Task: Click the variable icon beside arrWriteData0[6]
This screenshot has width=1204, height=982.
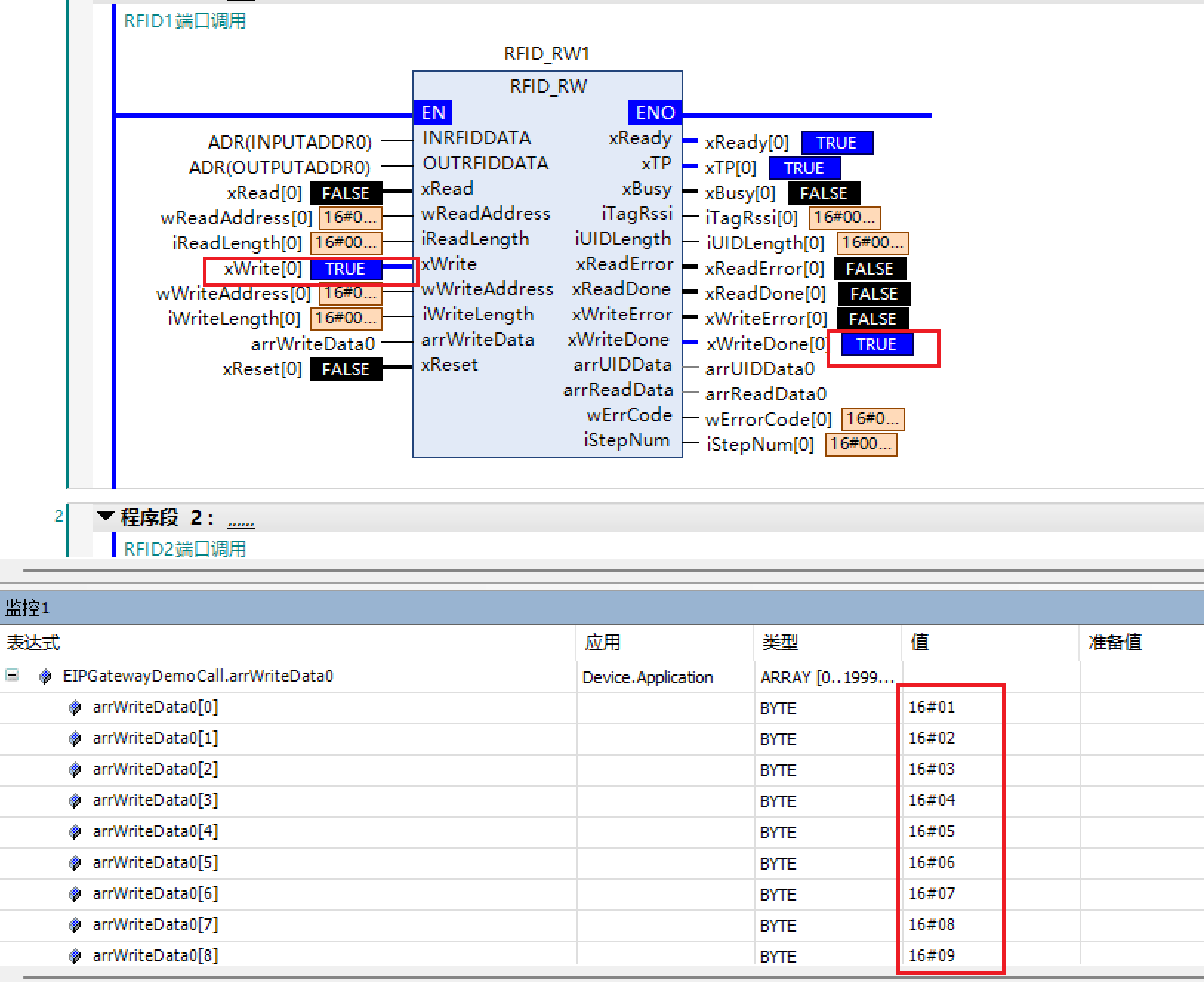Action: [x=74, y=894]
